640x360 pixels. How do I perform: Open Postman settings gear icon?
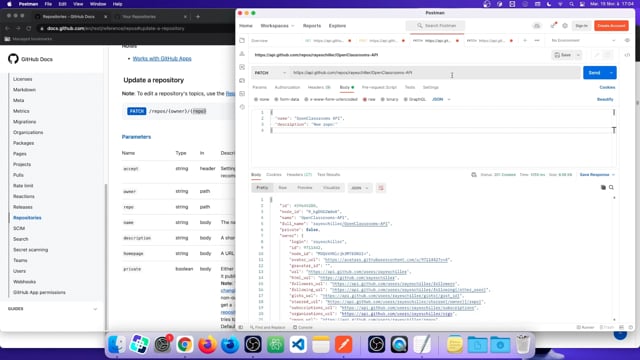tap(565, 26)
